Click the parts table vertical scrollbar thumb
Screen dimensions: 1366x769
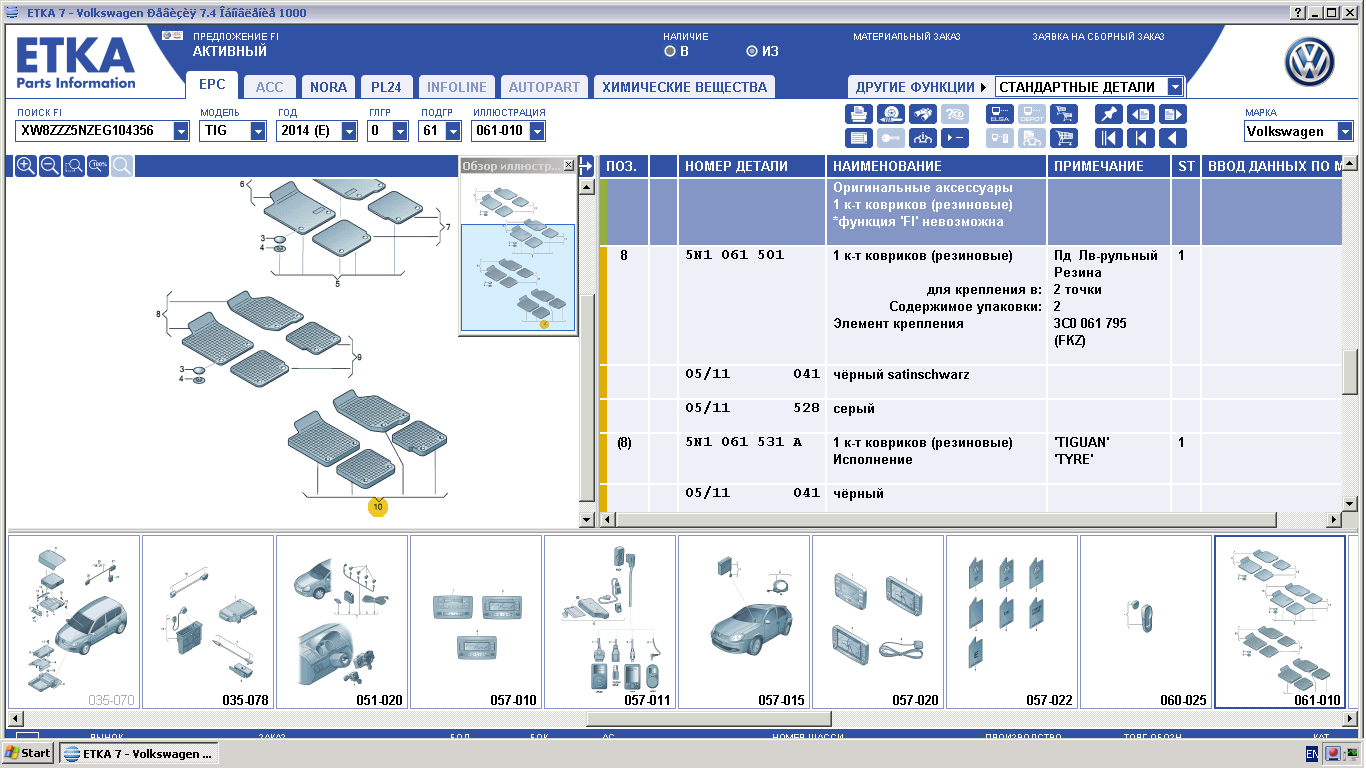(x=1350, y=374)
